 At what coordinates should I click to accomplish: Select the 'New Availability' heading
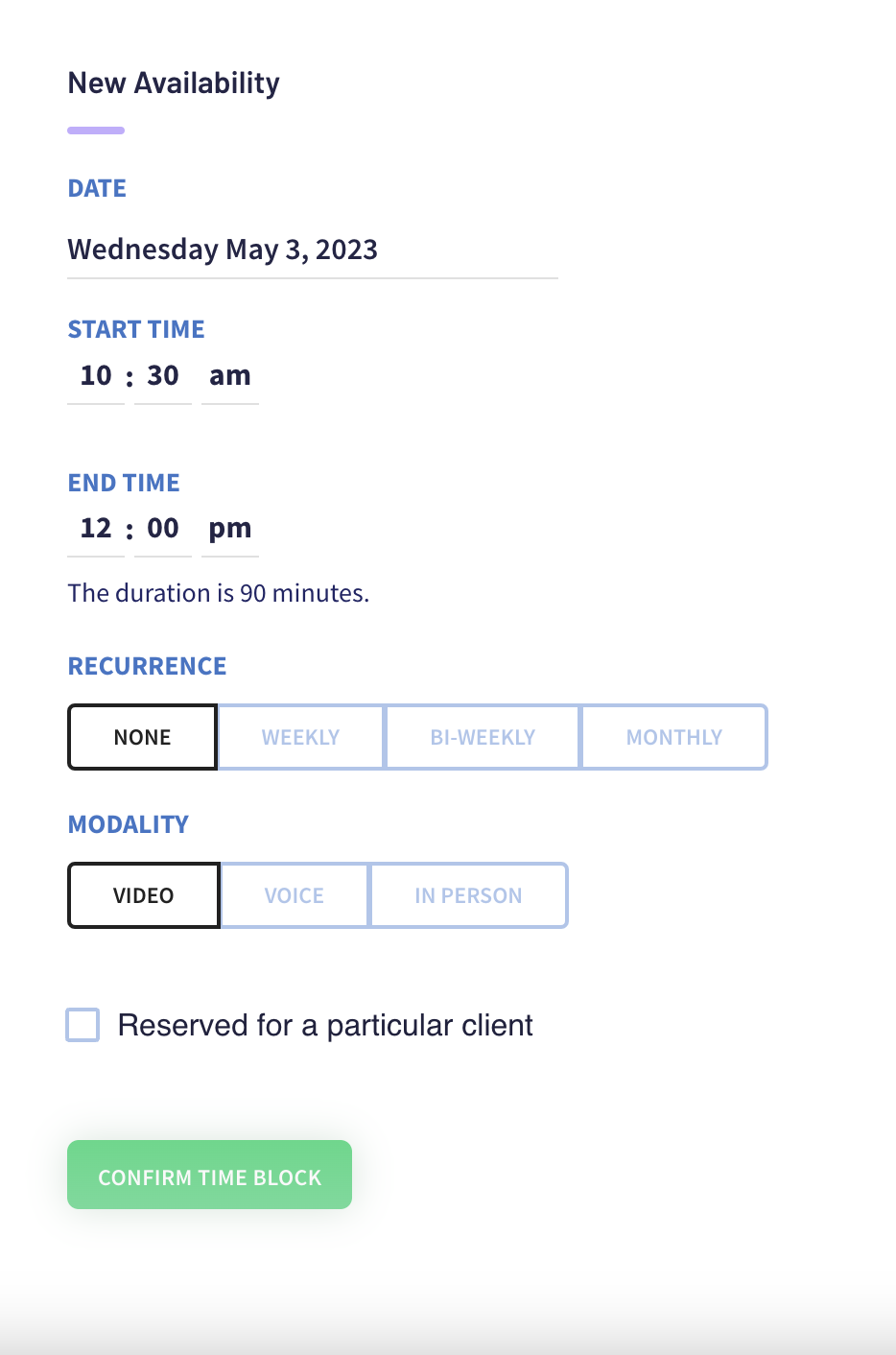(x=173, y=83)
